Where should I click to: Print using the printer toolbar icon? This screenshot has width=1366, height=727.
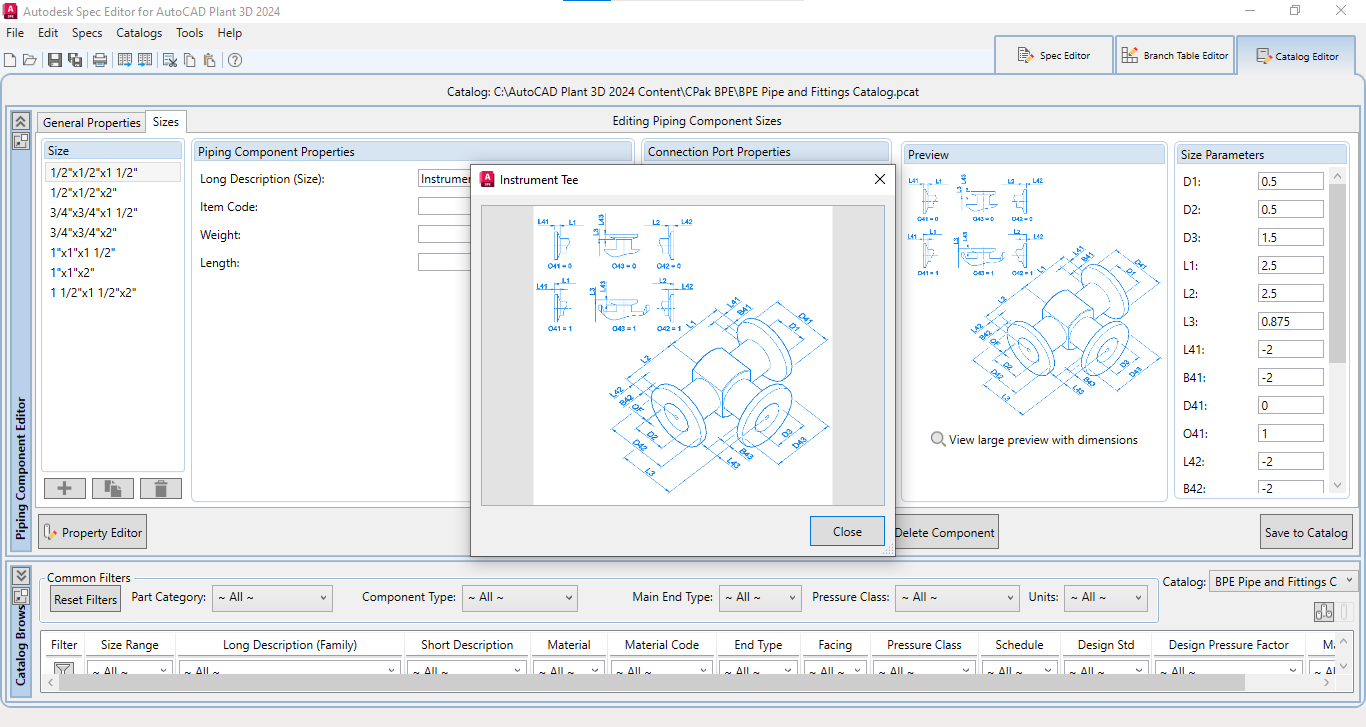pos(100,60)
